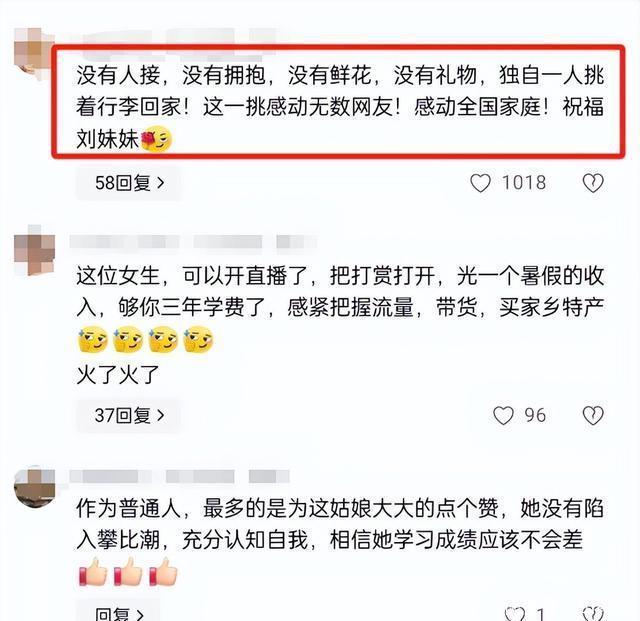640x621 pixels.
Task: Open third commenter's round avatar
Action: tap(34, 487)
